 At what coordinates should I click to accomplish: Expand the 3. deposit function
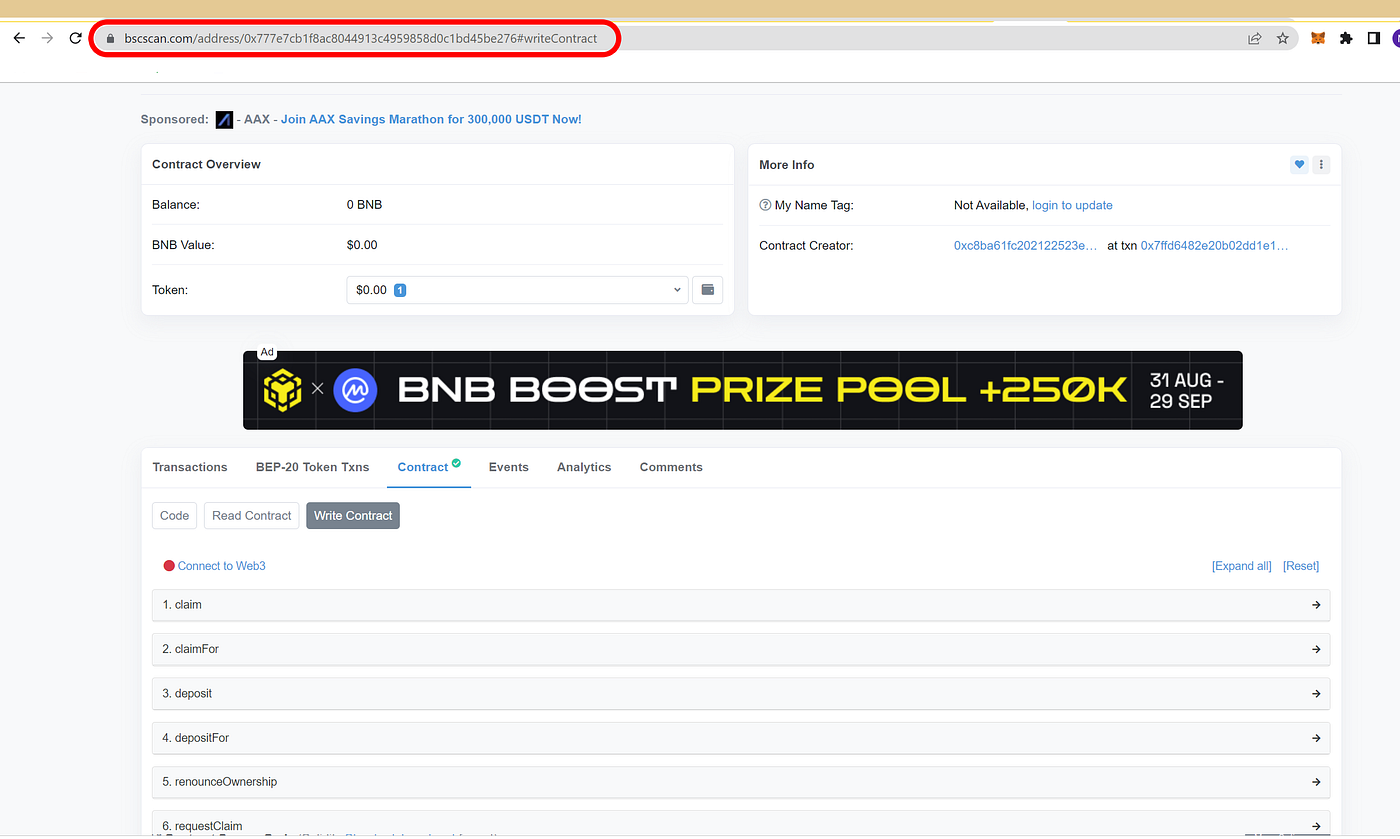(x=741, y=693)
